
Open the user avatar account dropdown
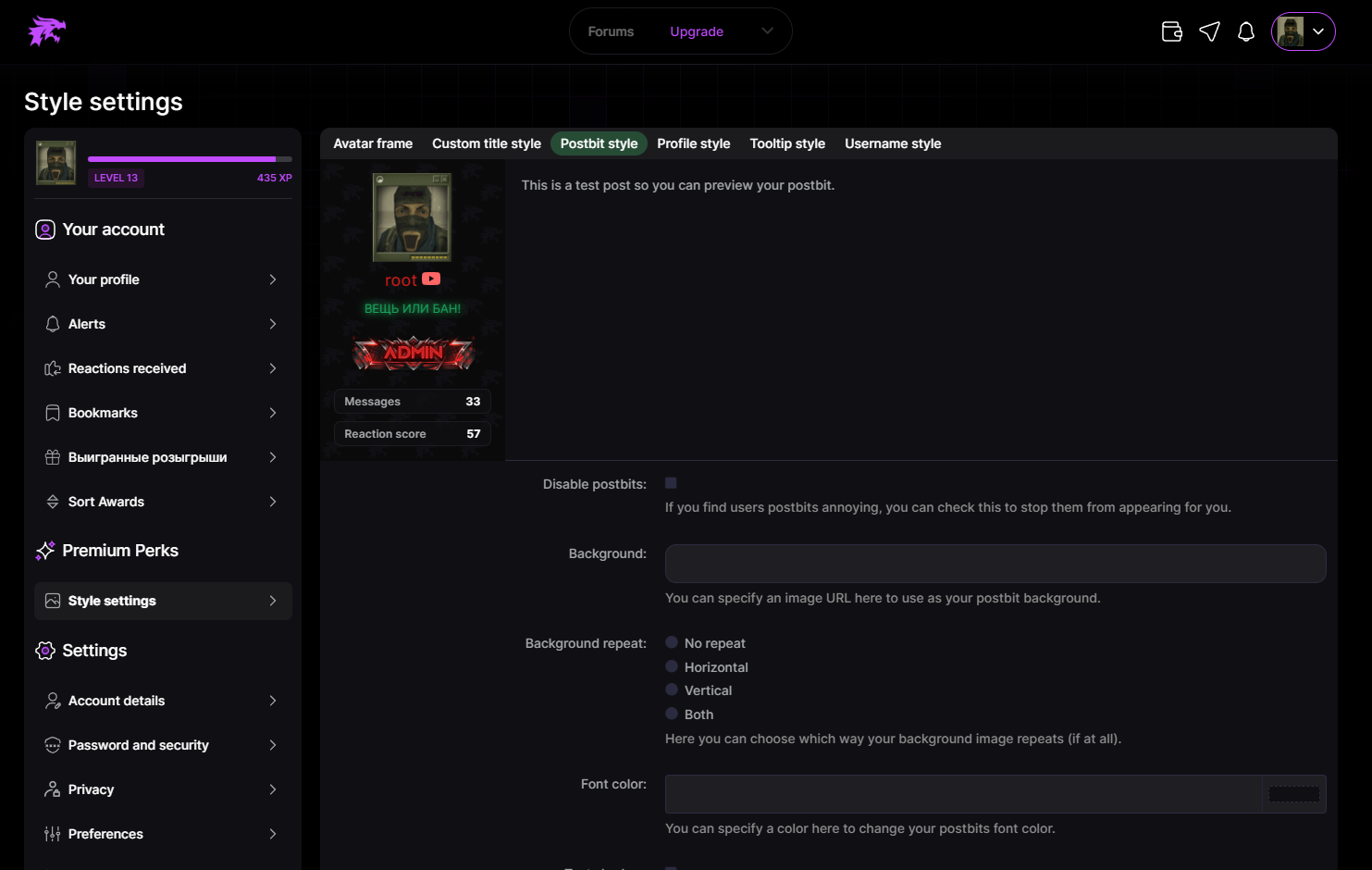click(1303, 31)
